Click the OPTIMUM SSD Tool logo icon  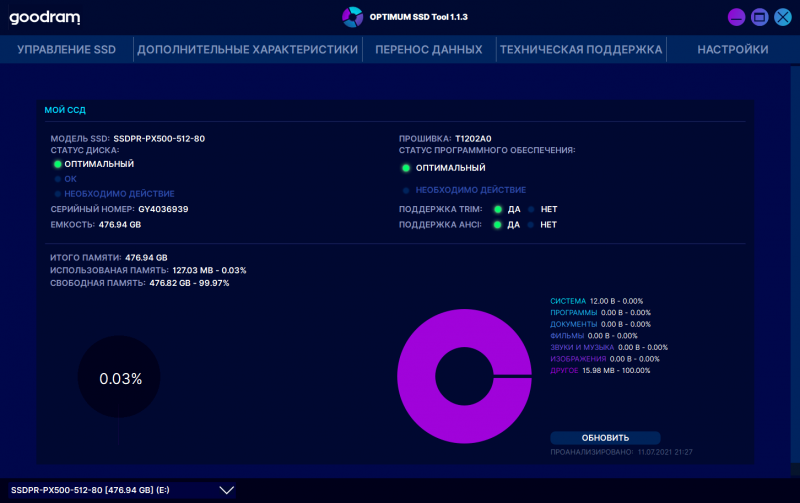click(352, 17)
